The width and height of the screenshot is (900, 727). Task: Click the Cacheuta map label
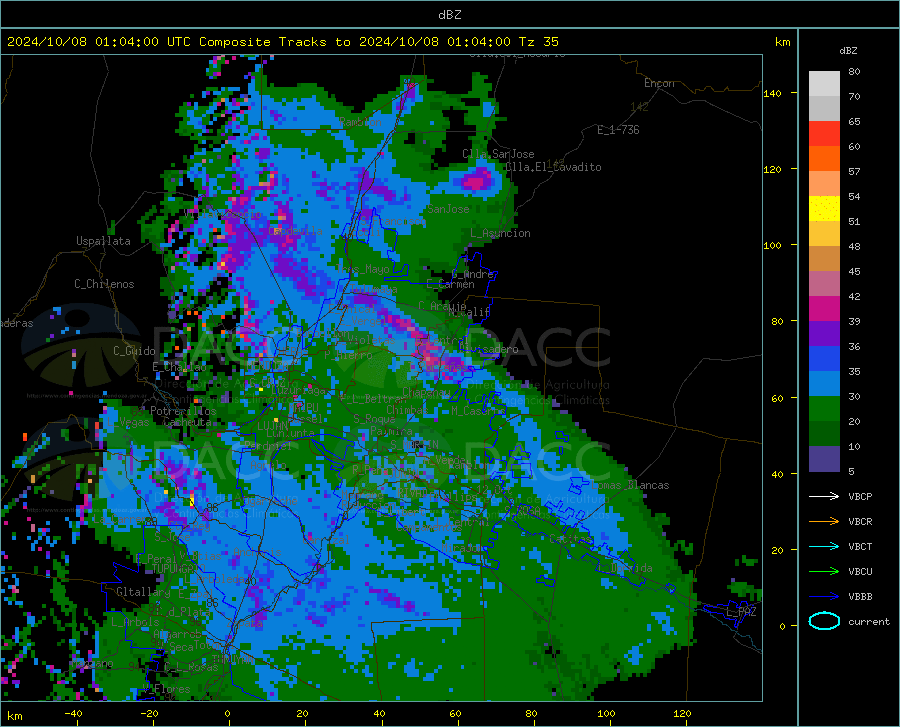click(187, 422)
